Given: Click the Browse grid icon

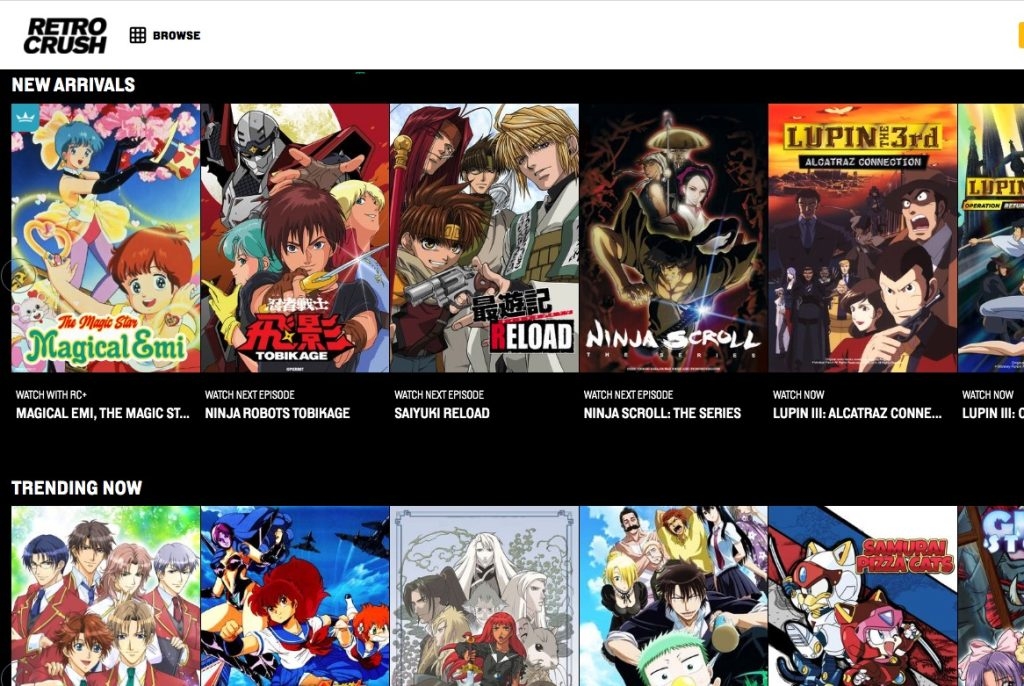Looking at the screenshot, I should [138, 35].
